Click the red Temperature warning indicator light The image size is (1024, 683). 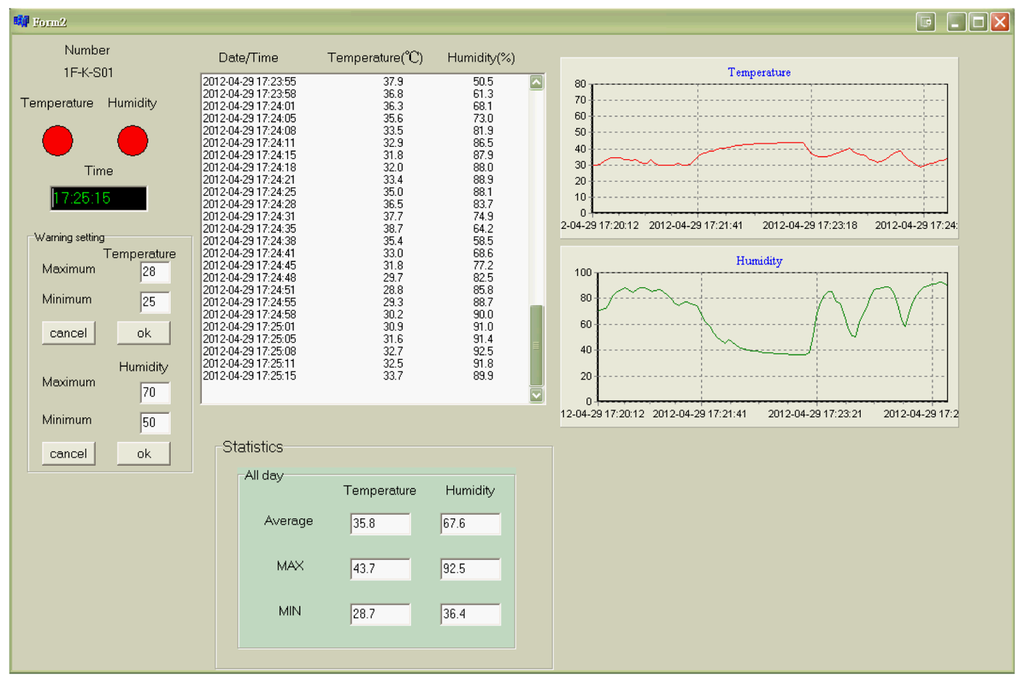coord(57,141)
